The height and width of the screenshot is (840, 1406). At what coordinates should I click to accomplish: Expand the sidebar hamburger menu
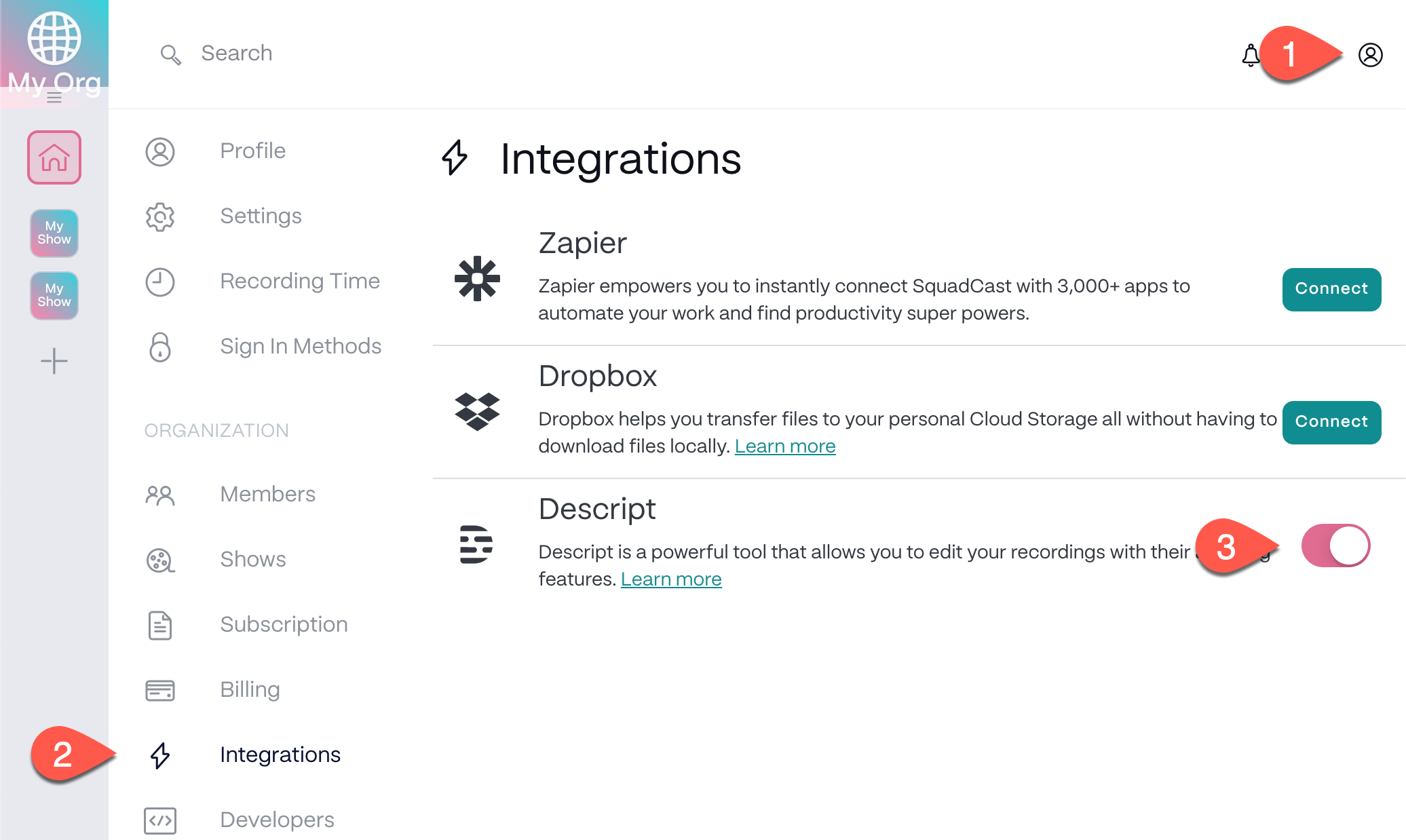tap(54, 98)
